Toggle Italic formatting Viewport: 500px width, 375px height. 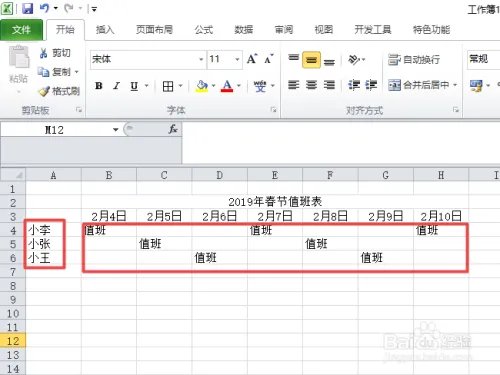(x=116, y=86)
